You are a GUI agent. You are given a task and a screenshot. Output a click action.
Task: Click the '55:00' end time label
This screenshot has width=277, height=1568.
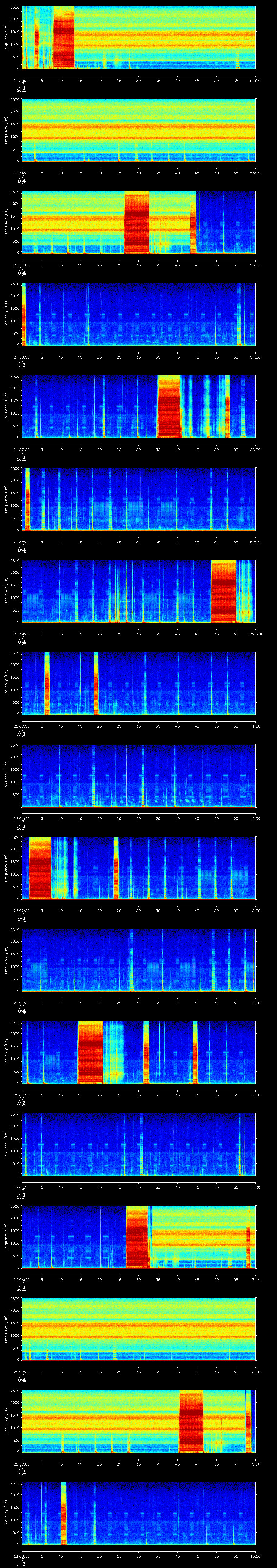tap(256, 173)
